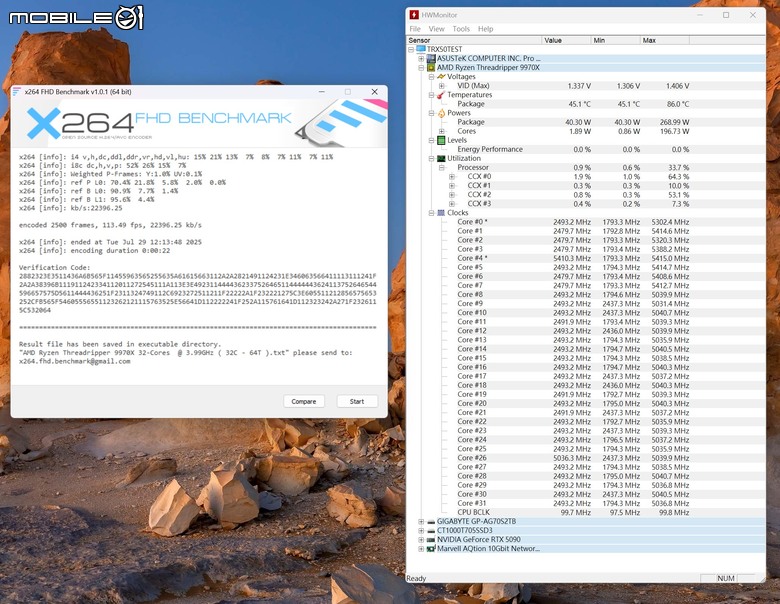Expand the VID (Max) entry
Viewport: 780px width, 604px height.
[441, 86]
